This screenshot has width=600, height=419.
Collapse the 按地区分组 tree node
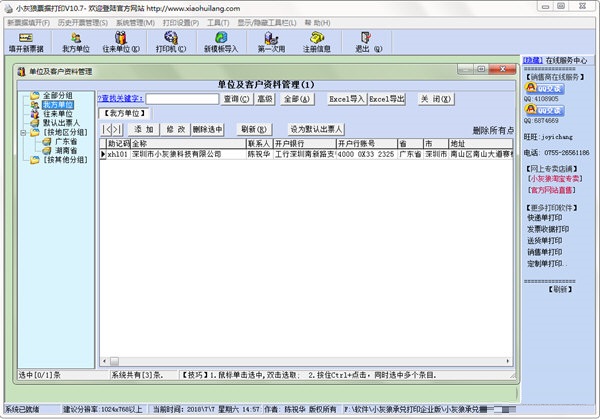pyautogui.click(x=23, y=132)
